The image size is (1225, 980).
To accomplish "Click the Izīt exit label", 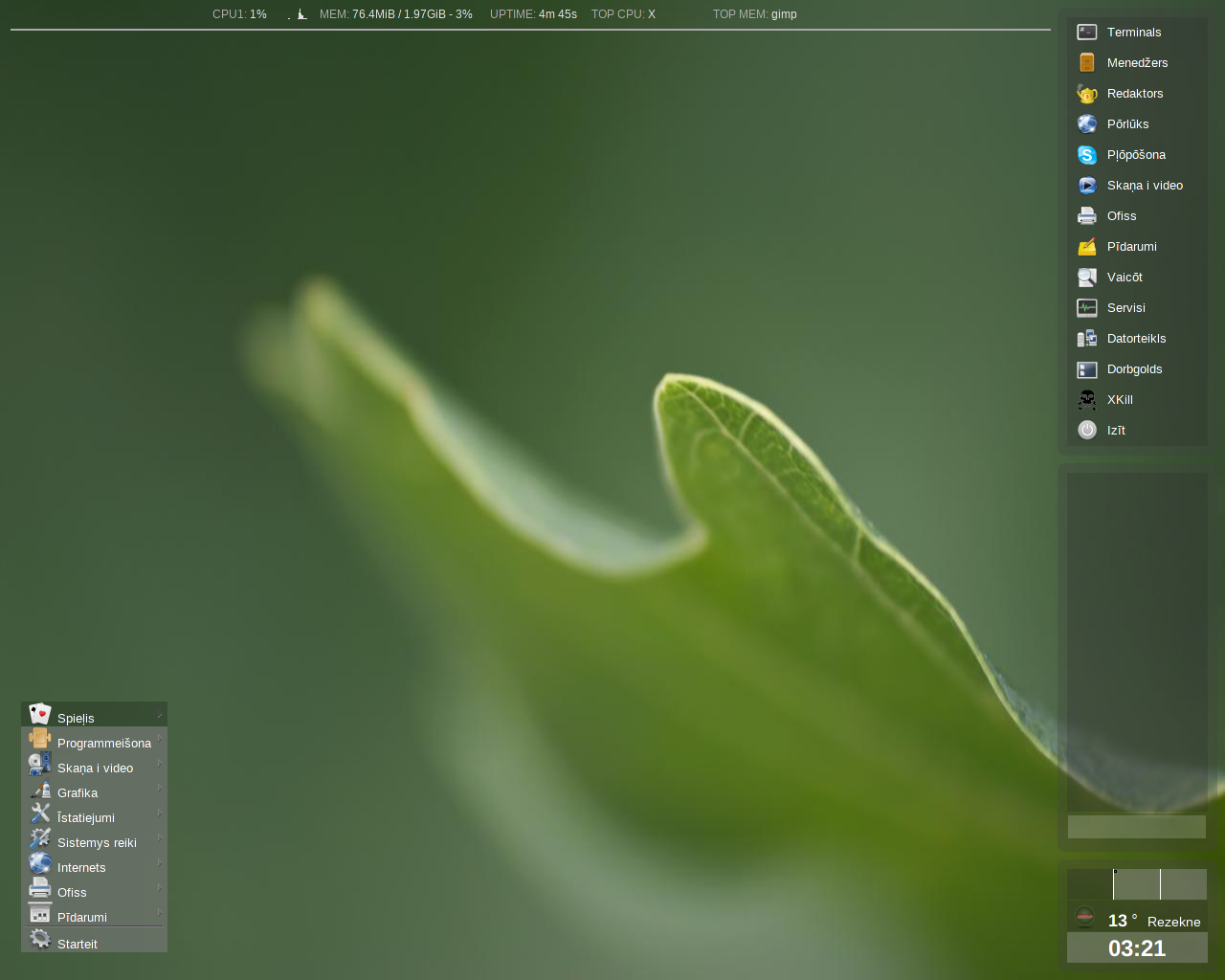I will pyautogui.click(x=1116, y=431).
